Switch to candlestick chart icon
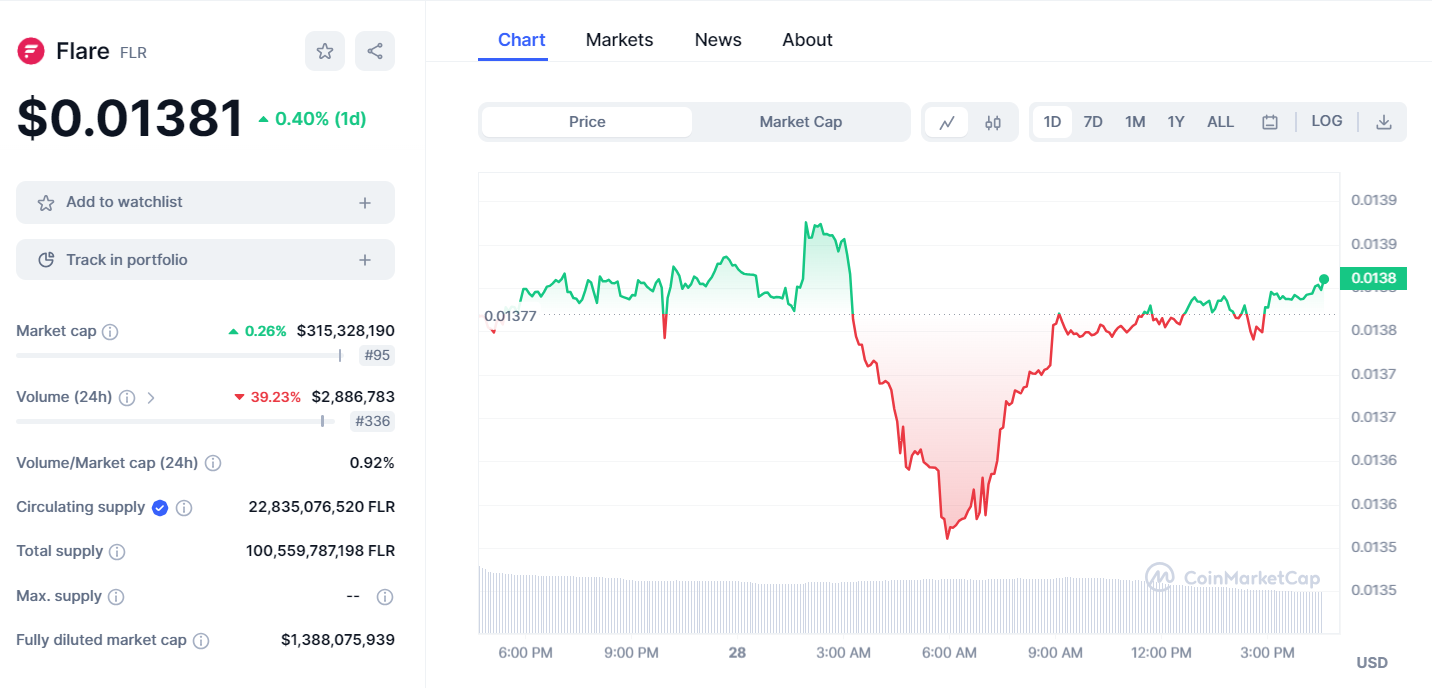Viewport: 1432px width, 688px height. [x=993, y=122]
